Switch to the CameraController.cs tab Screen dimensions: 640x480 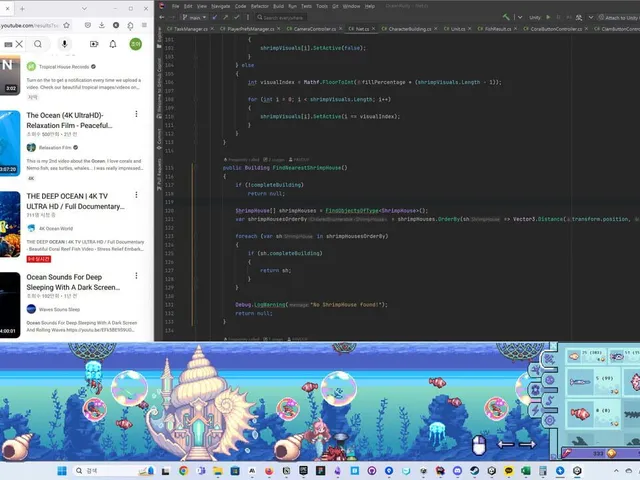[311, 29]
